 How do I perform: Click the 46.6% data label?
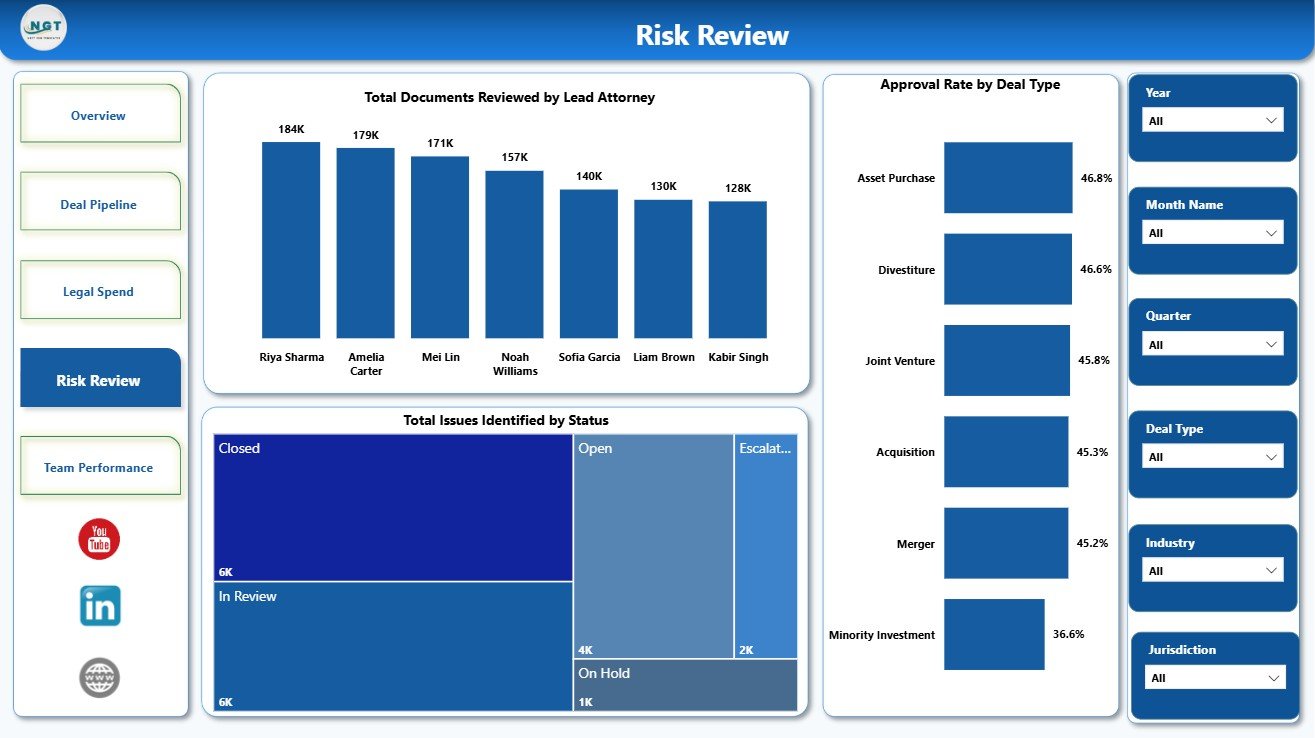[1096, 269]
